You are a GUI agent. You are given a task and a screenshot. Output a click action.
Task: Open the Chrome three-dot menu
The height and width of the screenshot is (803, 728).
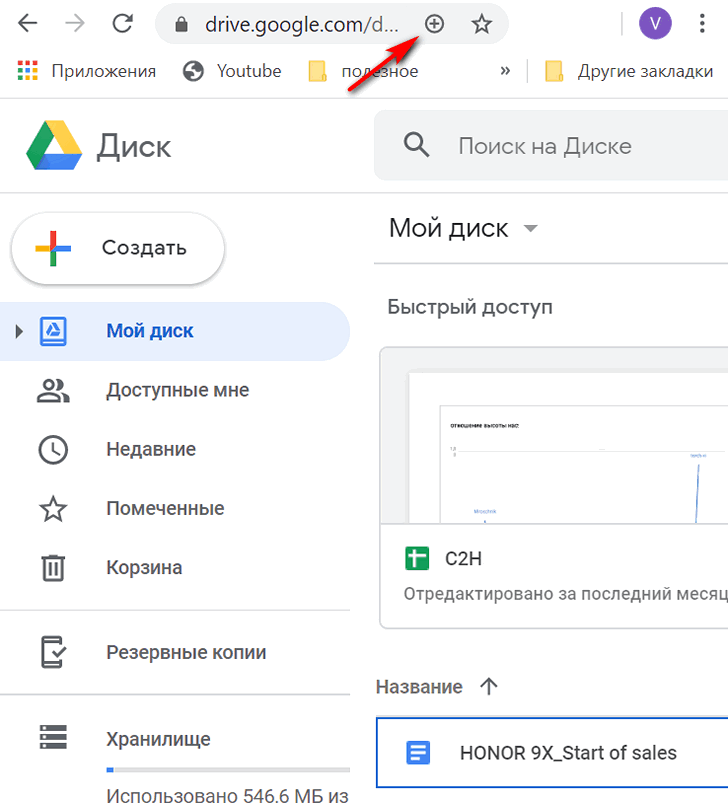pyautogui.click(x=702, y=24)
